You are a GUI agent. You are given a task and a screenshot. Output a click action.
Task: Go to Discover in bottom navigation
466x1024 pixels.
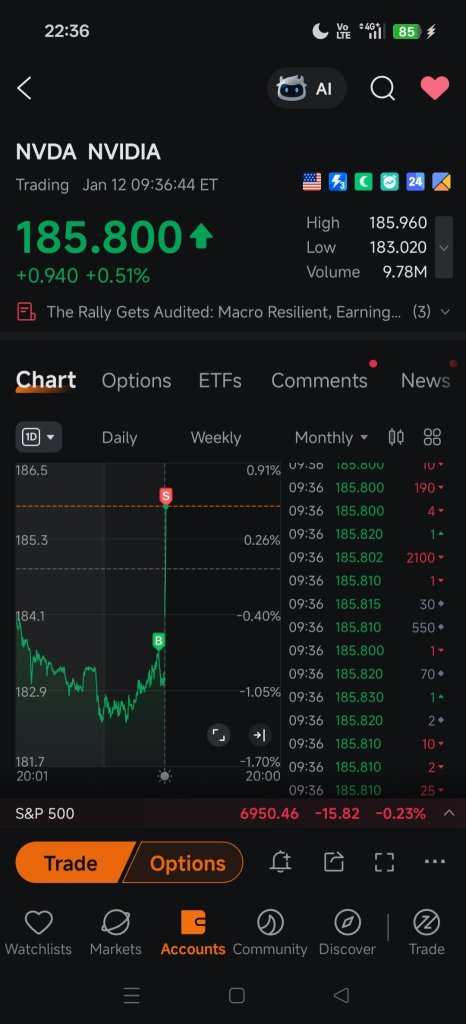pos(347,933)
